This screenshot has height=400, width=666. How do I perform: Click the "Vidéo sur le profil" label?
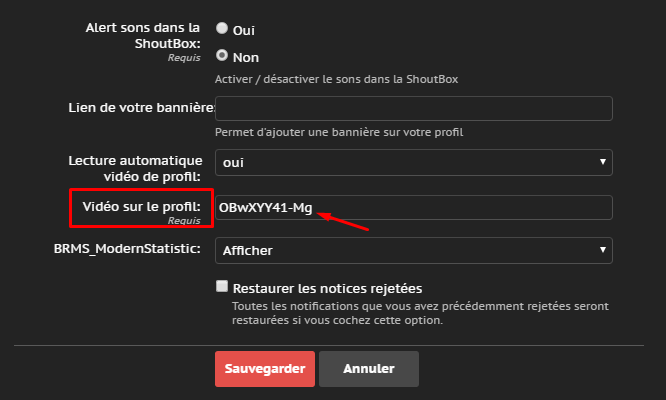pyautogui.click(x=141, y=206)
